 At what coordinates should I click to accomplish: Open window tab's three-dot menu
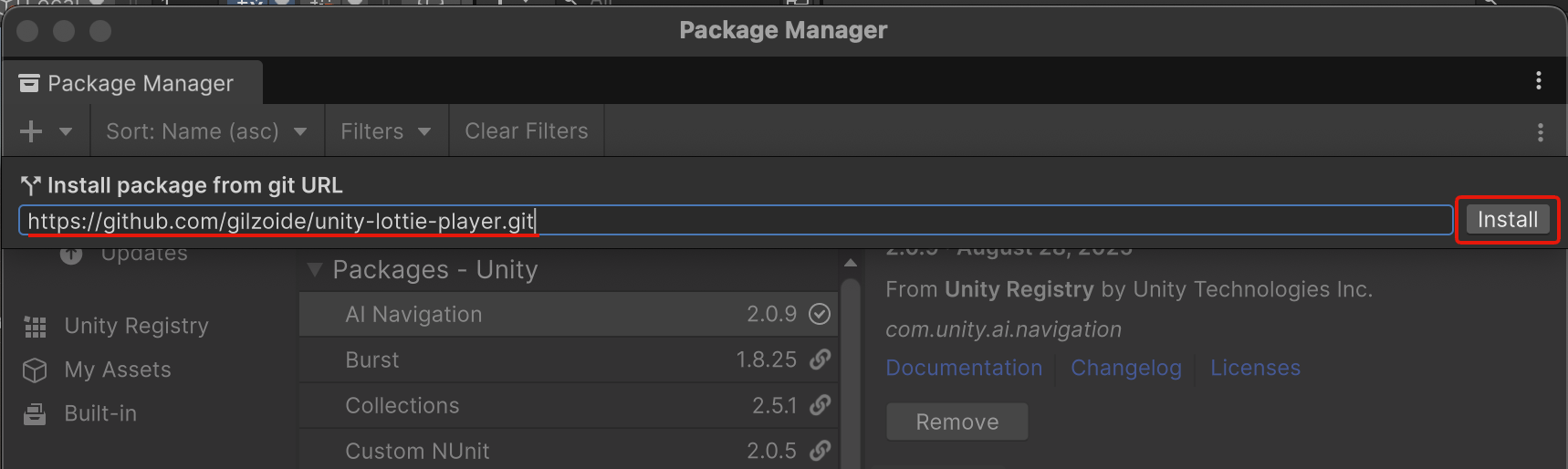1539,80
